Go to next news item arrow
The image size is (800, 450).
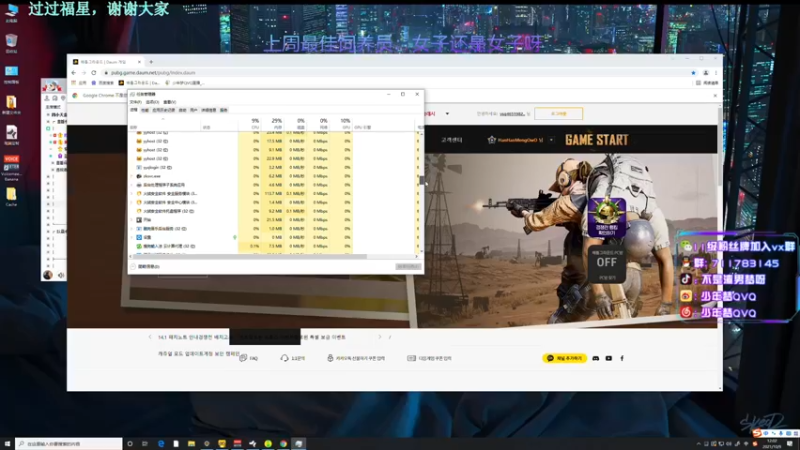[380, 337]
